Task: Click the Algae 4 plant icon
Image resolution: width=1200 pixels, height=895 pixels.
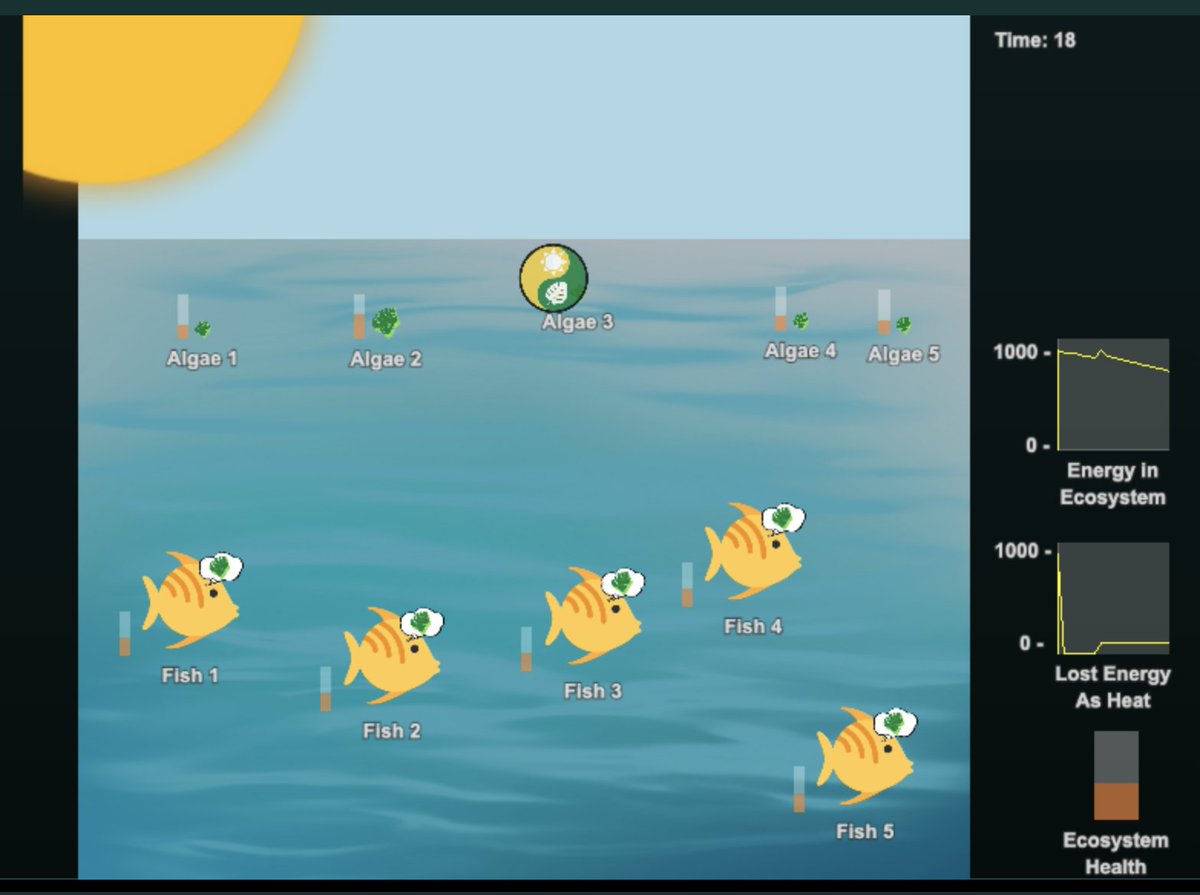Action: [801, 321]
